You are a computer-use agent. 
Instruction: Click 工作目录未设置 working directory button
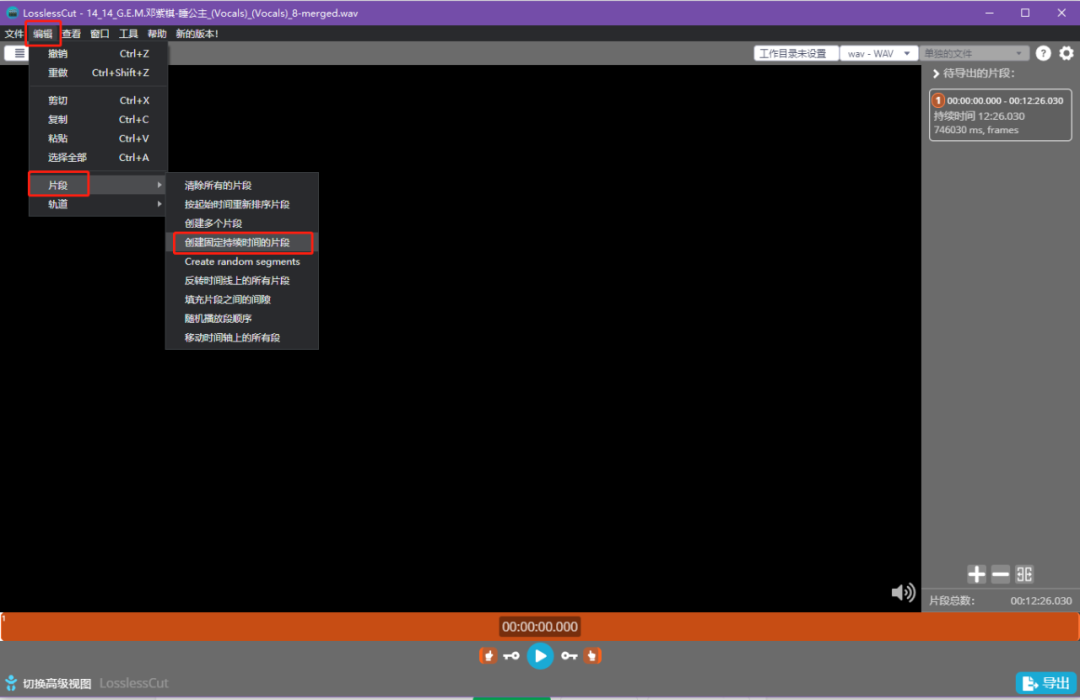tap(796, 53)
